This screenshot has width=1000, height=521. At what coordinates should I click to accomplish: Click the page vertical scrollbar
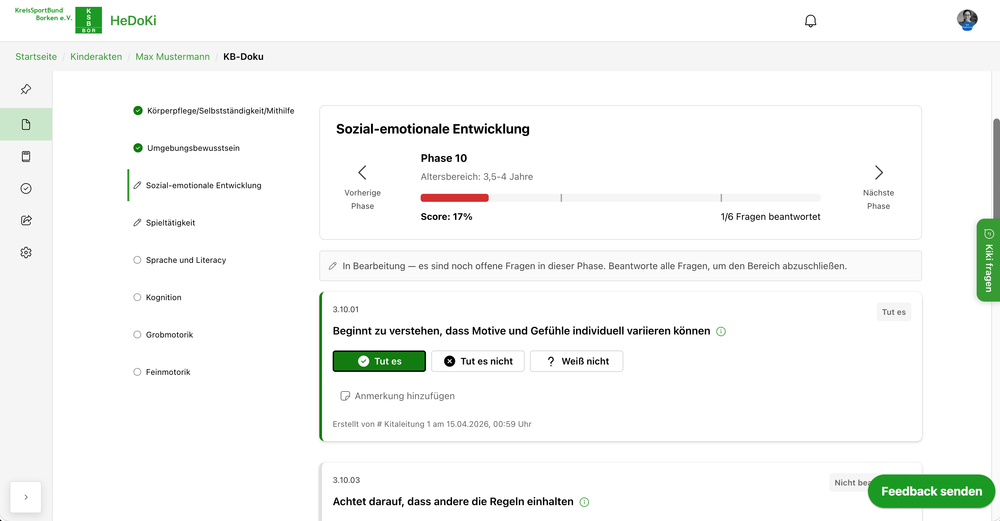(x=996, y=172)
